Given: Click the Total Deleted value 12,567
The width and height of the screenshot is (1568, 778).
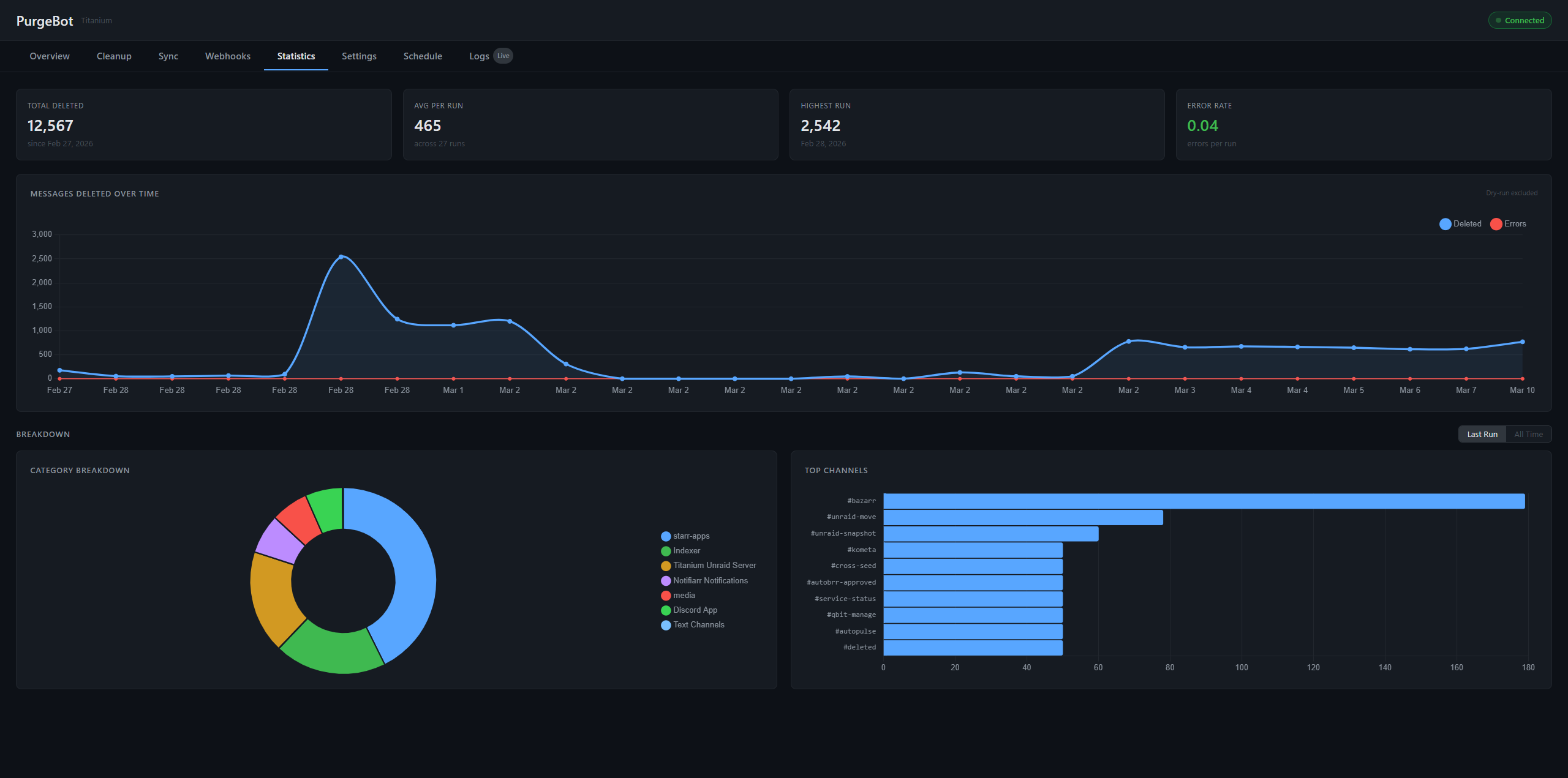Looking at the screenshot, I should pyautogui.click(x=50, y=126).
